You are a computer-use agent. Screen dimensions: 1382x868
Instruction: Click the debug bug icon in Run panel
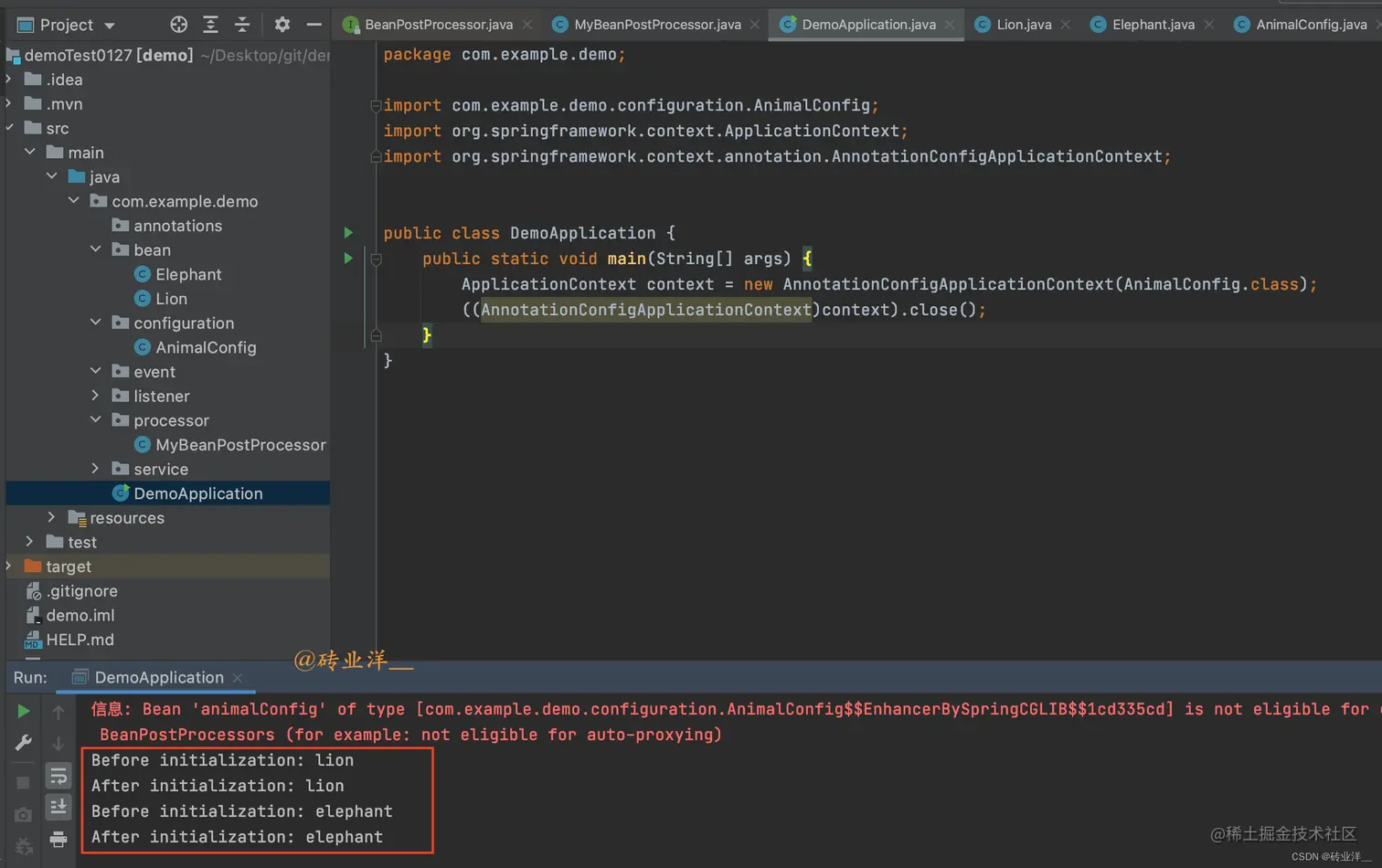[24, 846]
